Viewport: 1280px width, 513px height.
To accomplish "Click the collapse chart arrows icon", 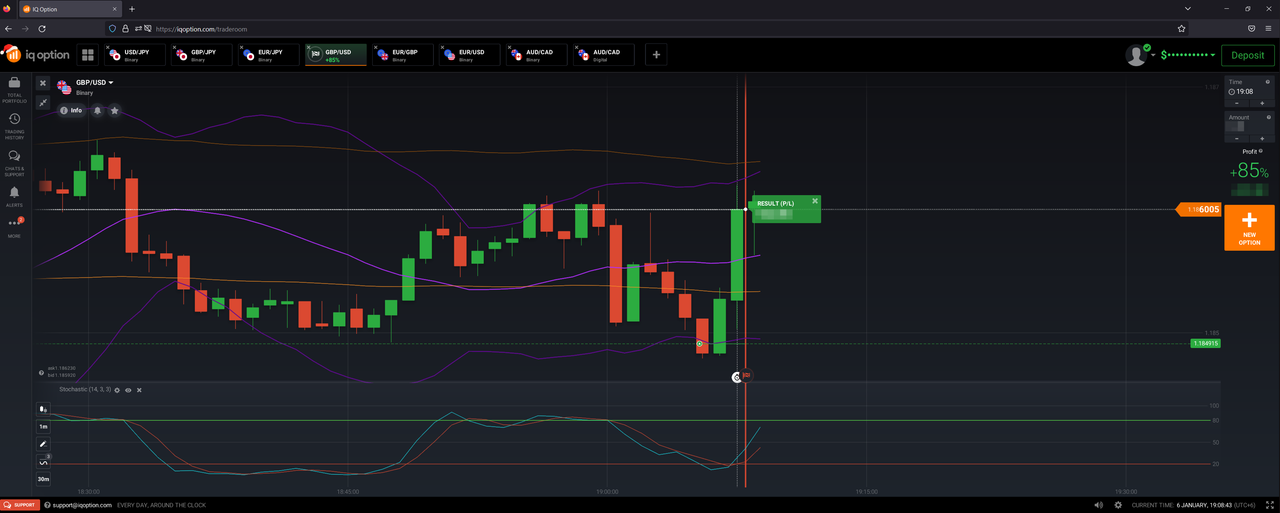I will pyautogui.click(x=43, y=102).
